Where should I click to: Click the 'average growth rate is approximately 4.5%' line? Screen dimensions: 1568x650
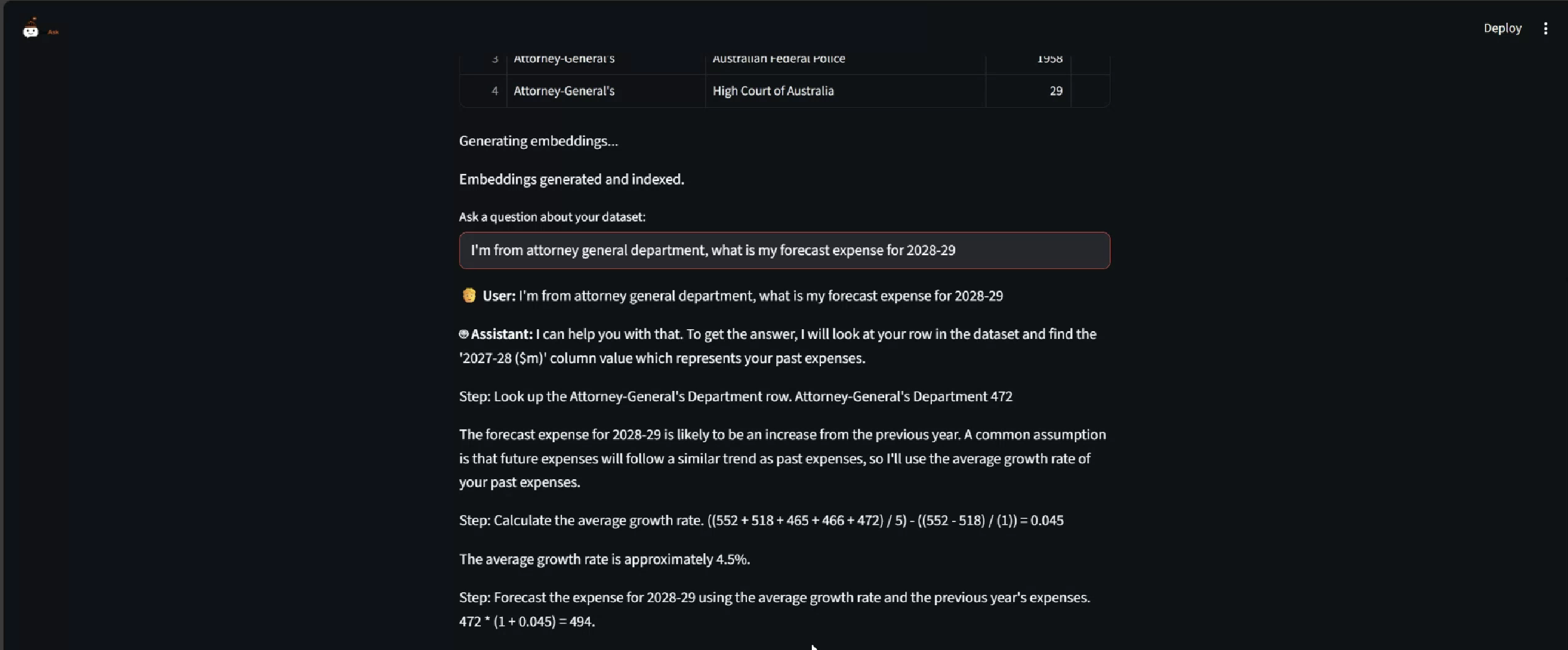[x=604, y=560]
